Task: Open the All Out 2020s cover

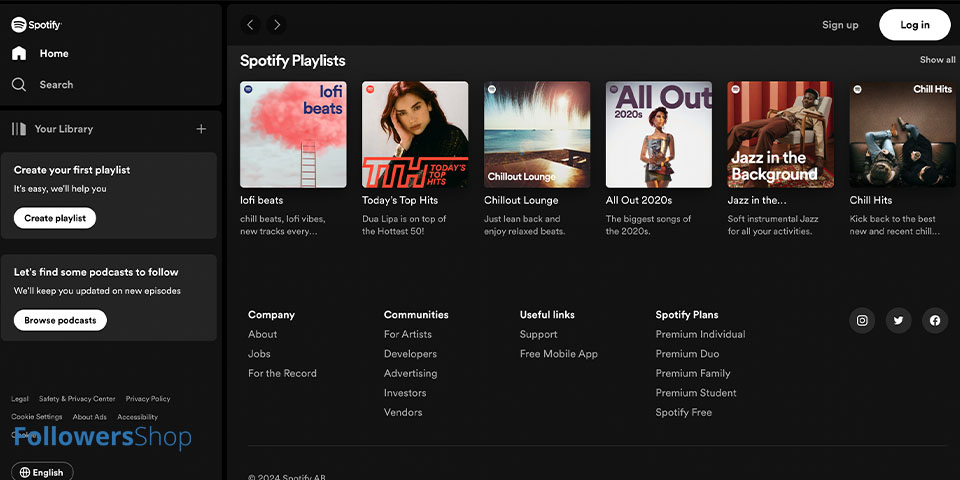Action: (659, 135)
